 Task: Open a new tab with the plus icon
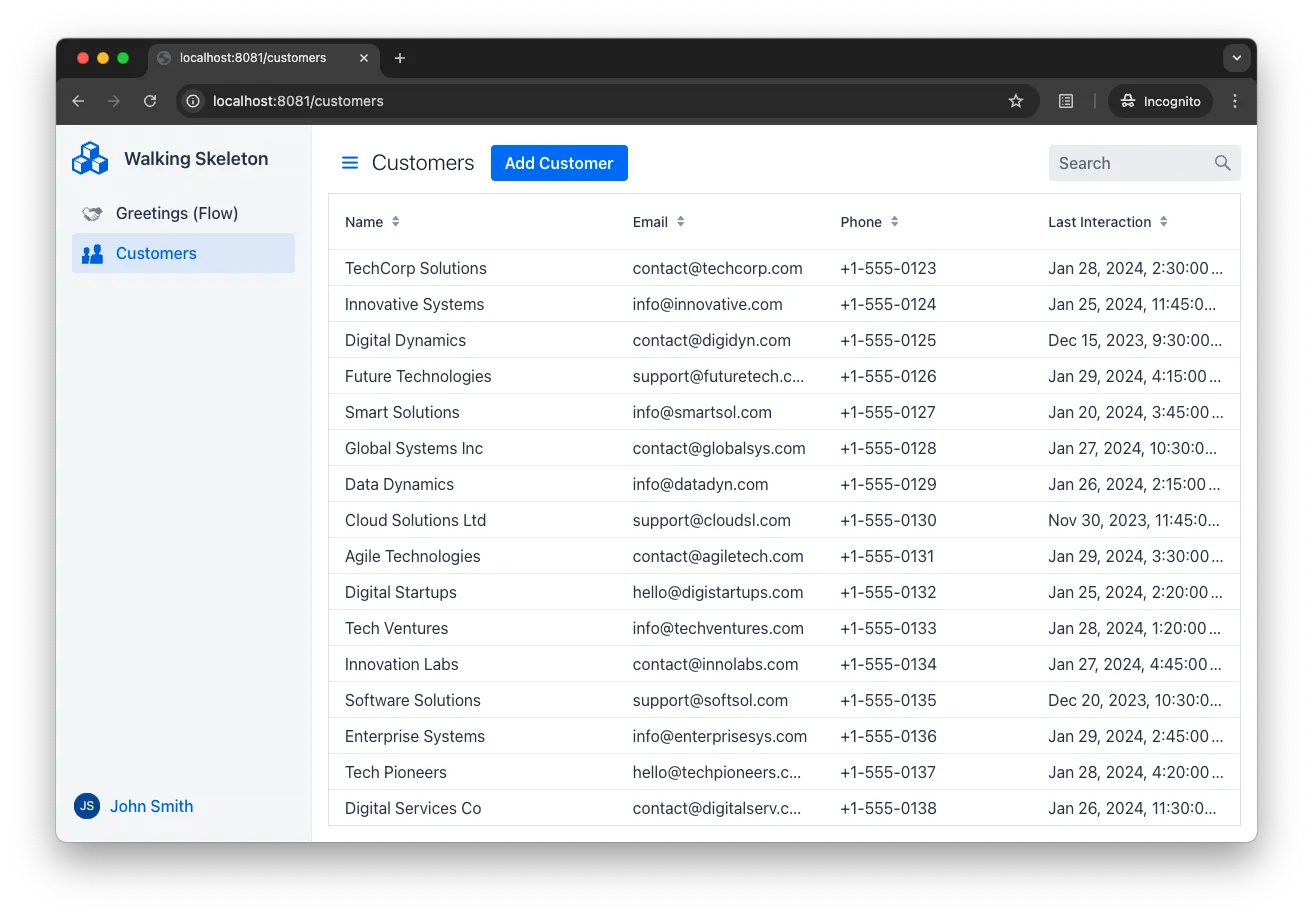(x=399, y=58)
